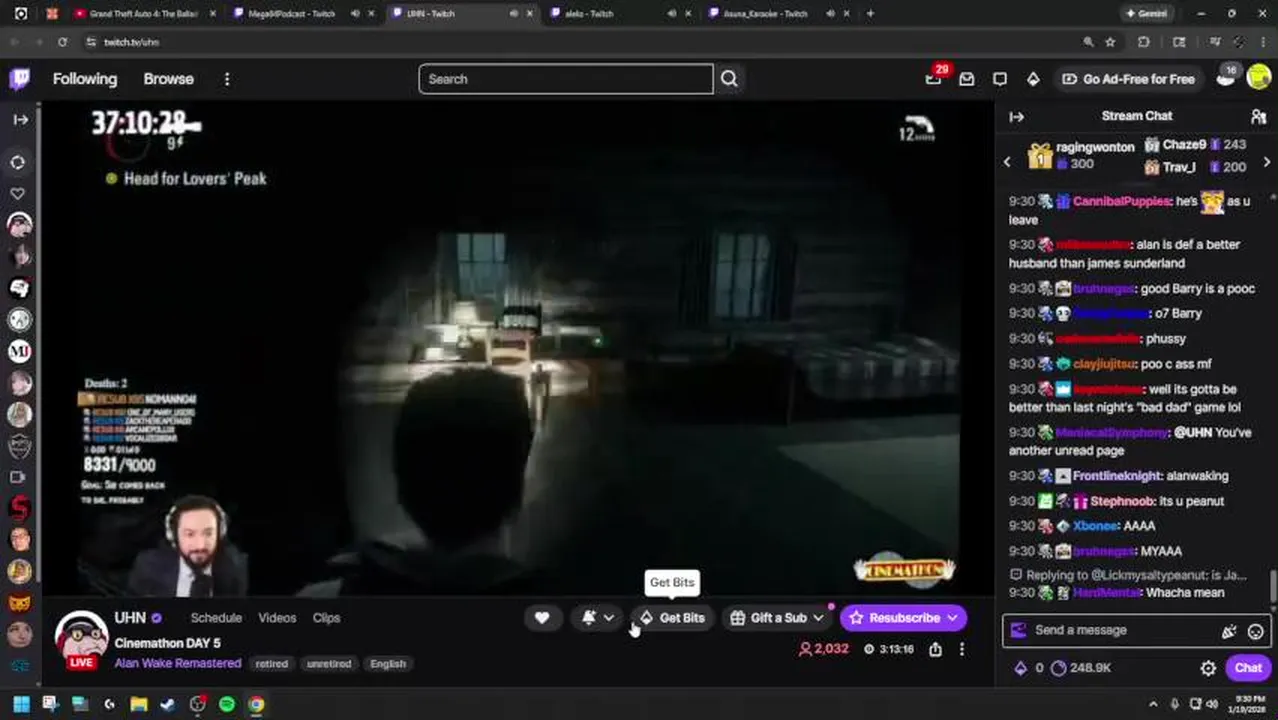Open the 248.9K channel points balance

click(1081, 668)
